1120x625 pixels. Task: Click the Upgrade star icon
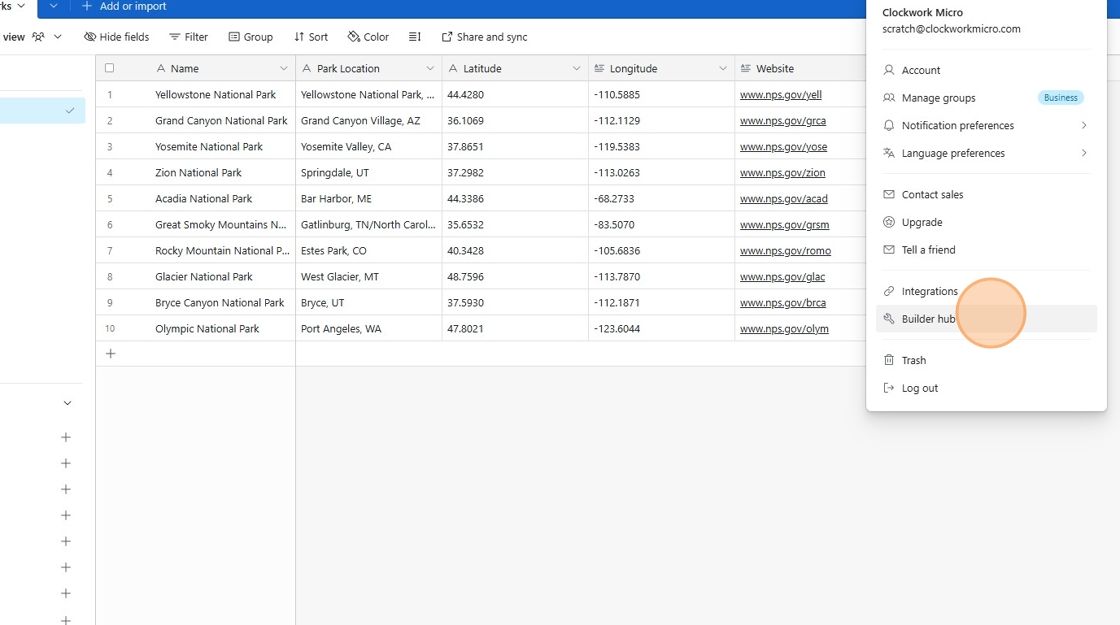coord(889,222)
